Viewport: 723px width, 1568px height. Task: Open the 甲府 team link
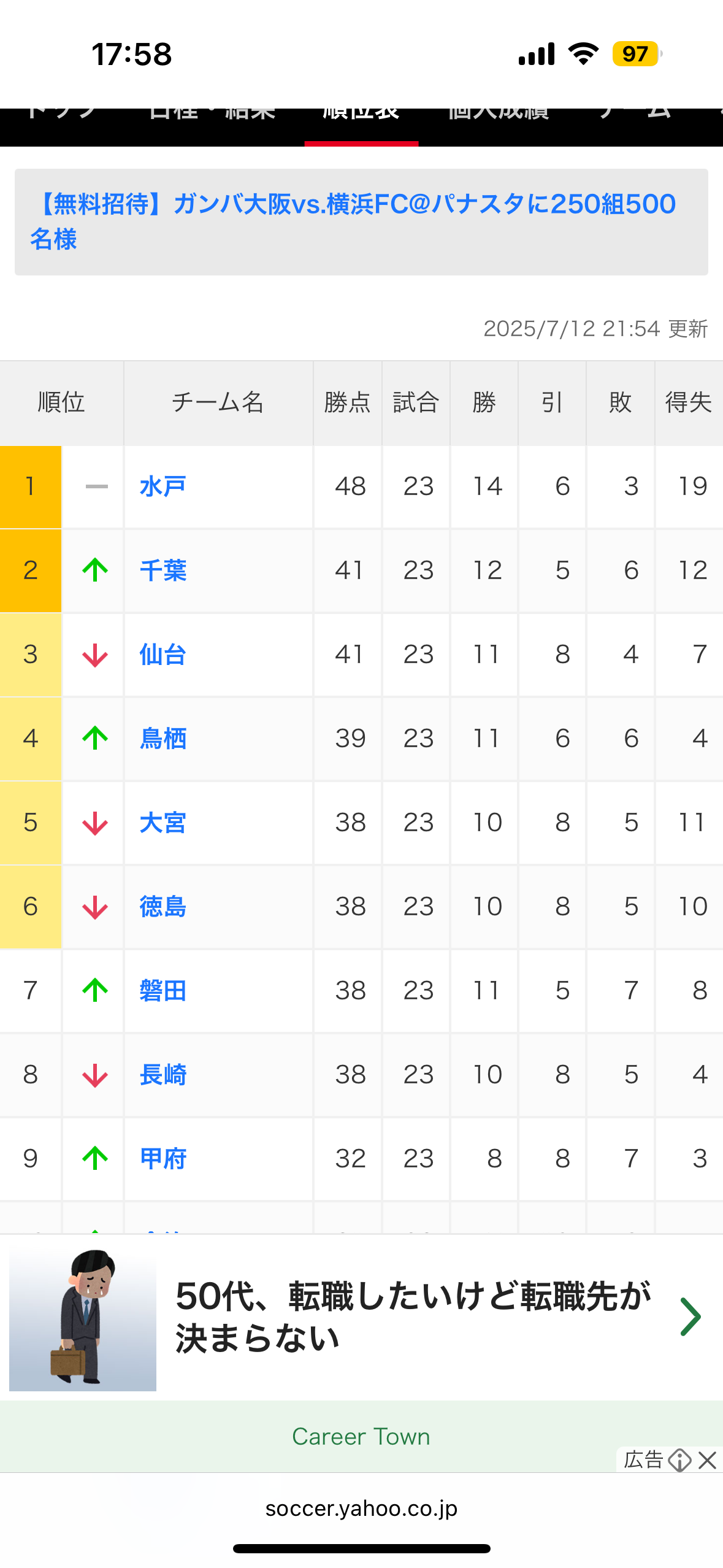coord(163,1158)
